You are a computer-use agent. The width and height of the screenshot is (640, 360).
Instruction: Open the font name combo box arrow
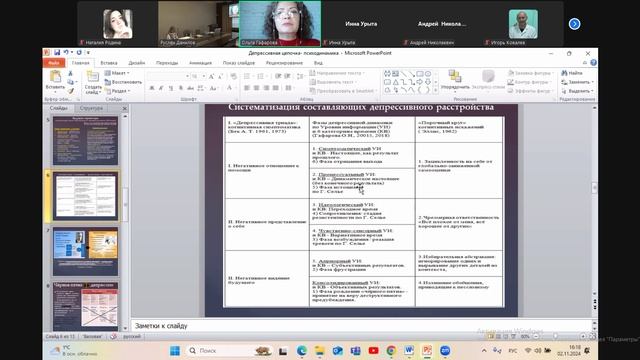pos(187,76)
